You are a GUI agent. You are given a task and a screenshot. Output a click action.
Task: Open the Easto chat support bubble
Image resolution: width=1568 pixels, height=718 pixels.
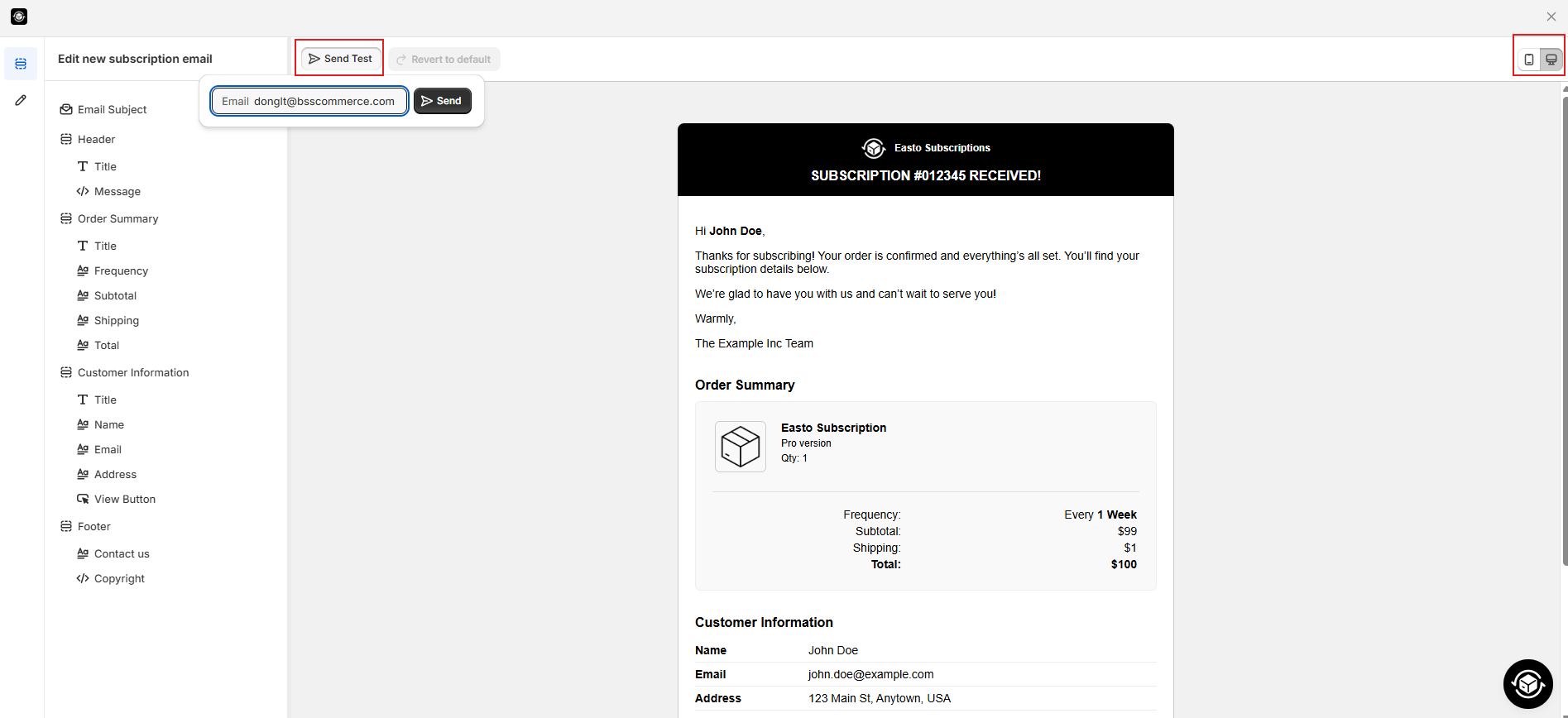click(x=1527, y=684)
